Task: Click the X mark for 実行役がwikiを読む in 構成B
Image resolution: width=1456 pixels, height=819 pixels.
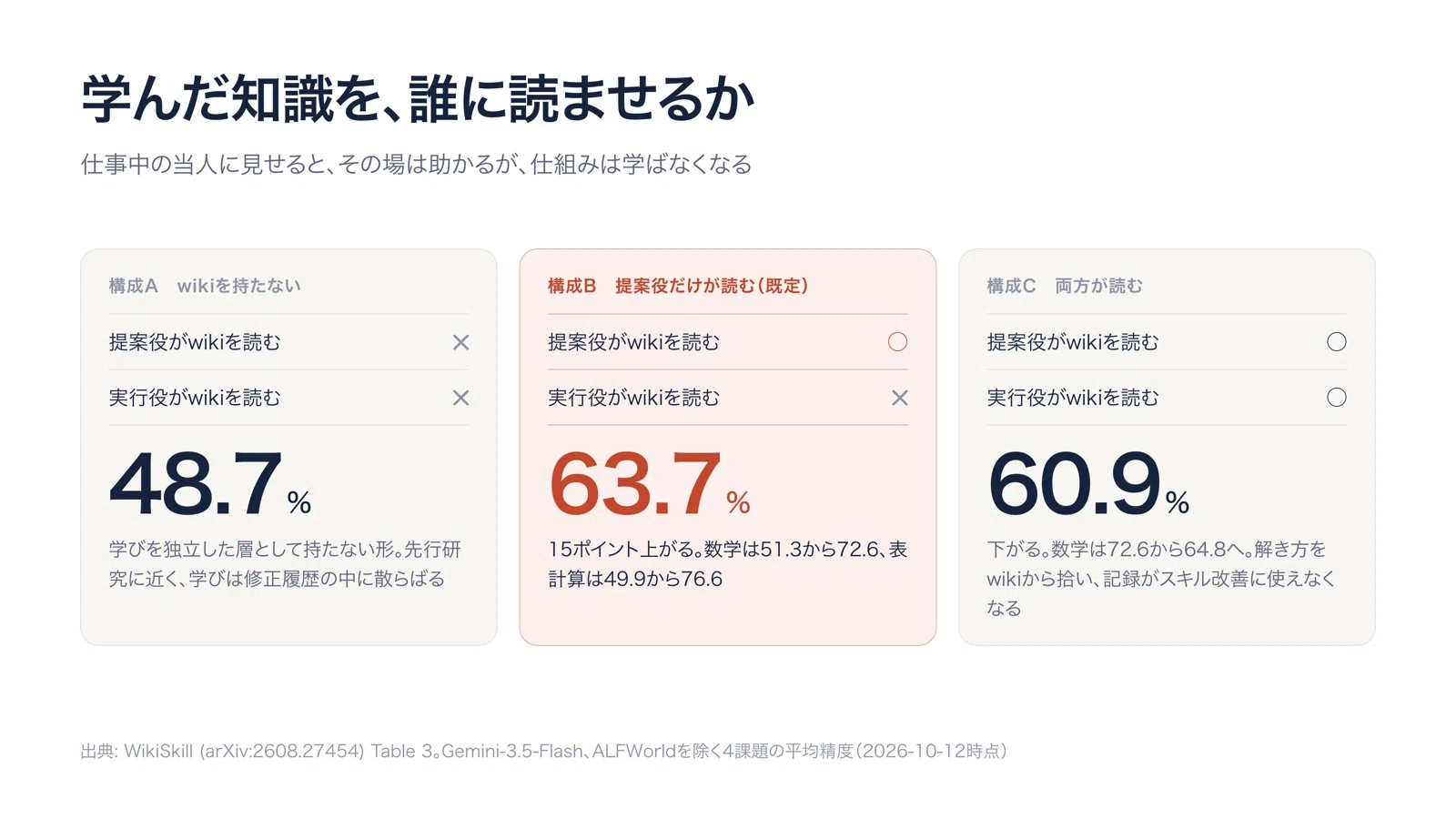Action: 899,398
